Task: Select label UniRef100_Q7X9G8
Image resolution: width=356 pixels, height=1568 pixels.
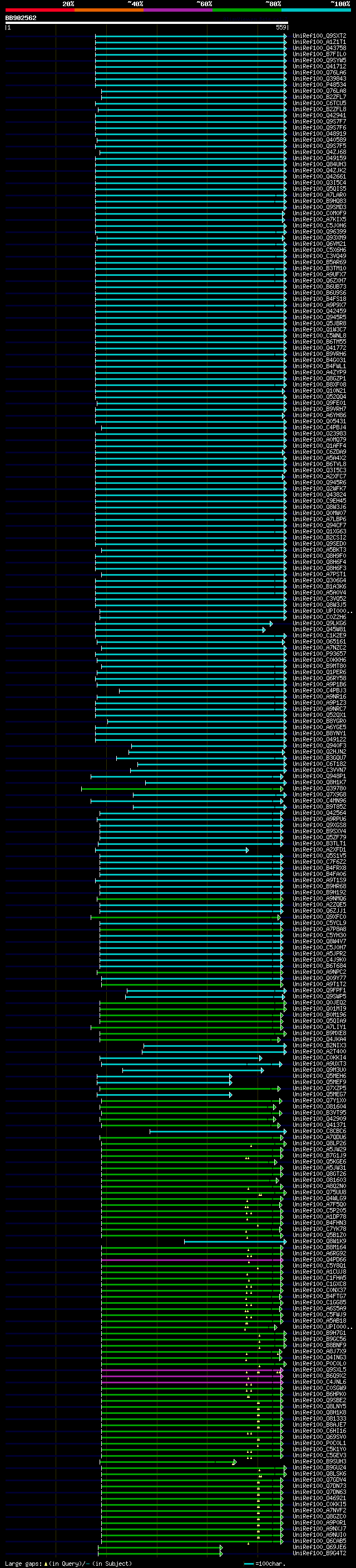Action: click(319, 795)
